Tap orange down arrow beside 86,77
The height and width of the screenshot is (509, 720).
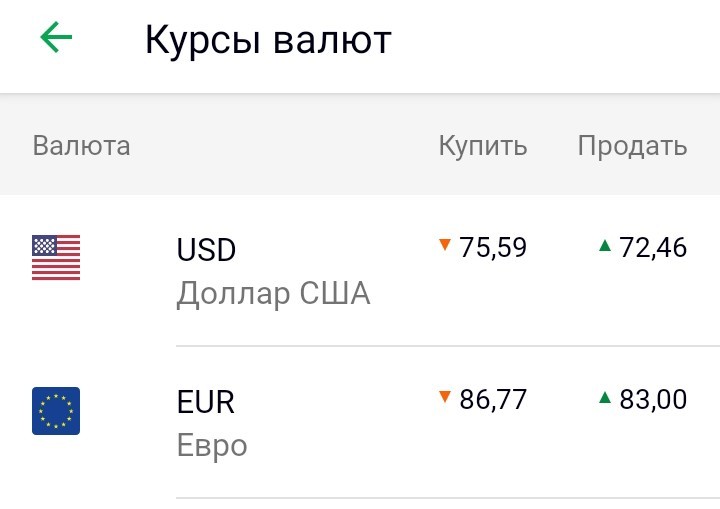444,396
